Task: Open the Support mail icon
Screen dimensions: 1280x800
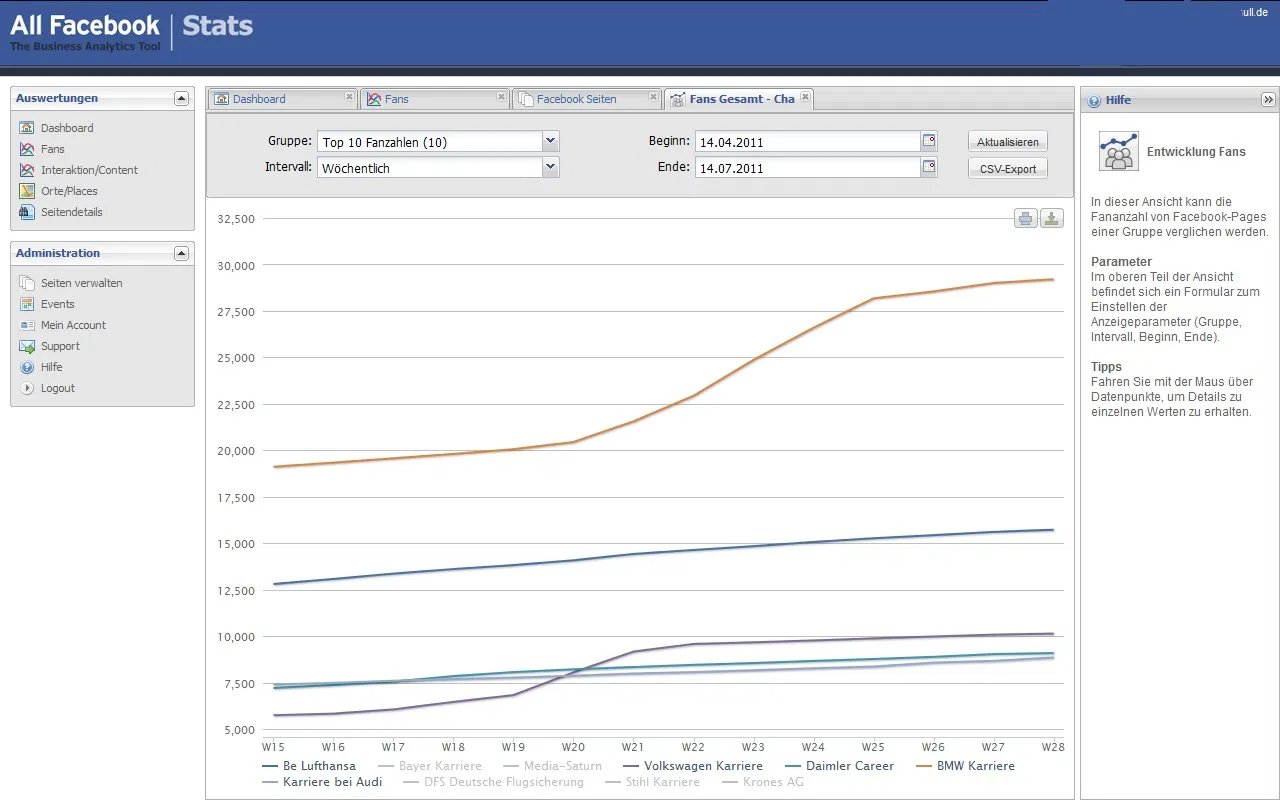Action: 27,346
